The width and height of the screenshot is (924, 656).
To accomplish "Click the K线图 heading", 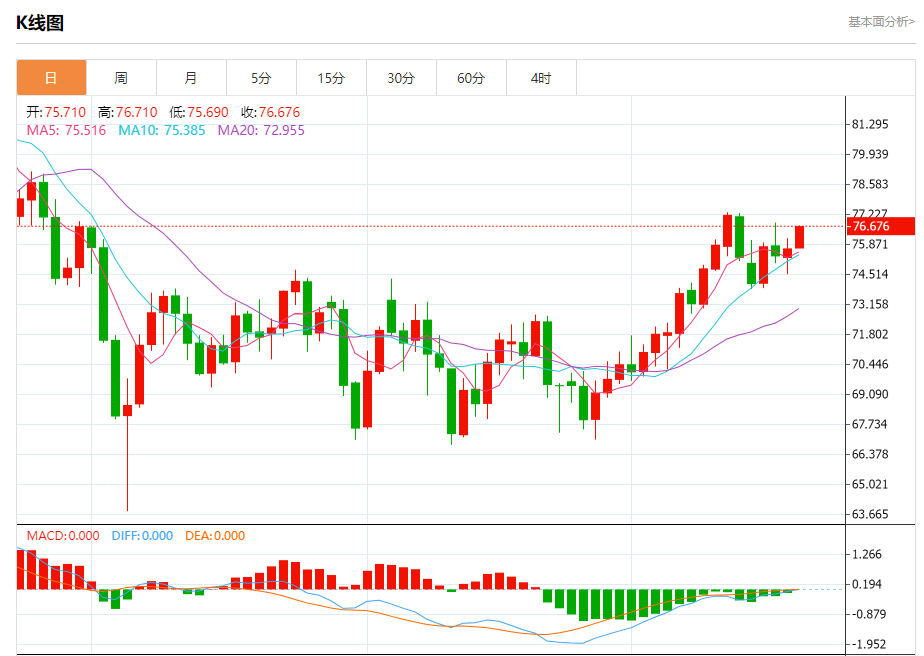I will pos(39,23).
